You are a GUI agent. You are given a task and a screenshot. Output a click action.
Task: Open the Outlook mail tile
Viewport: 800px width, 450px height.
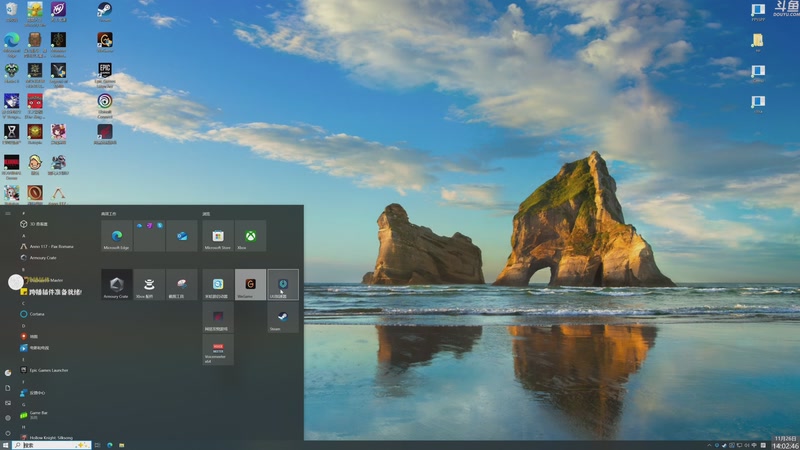click(x=182, y=236)
